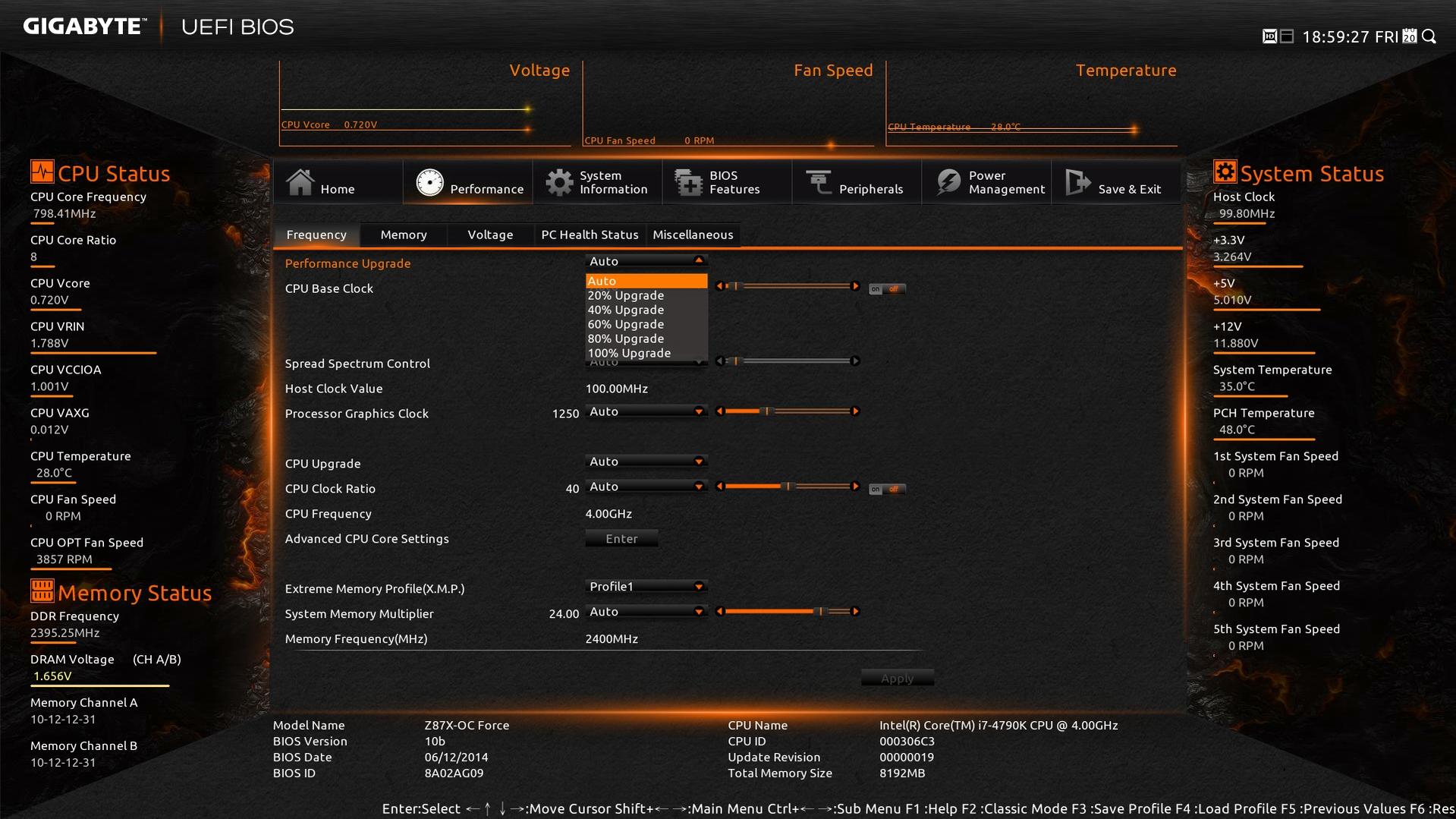Click the CPU Base Clock slider track
The image size is (1456, 819).
788,286
